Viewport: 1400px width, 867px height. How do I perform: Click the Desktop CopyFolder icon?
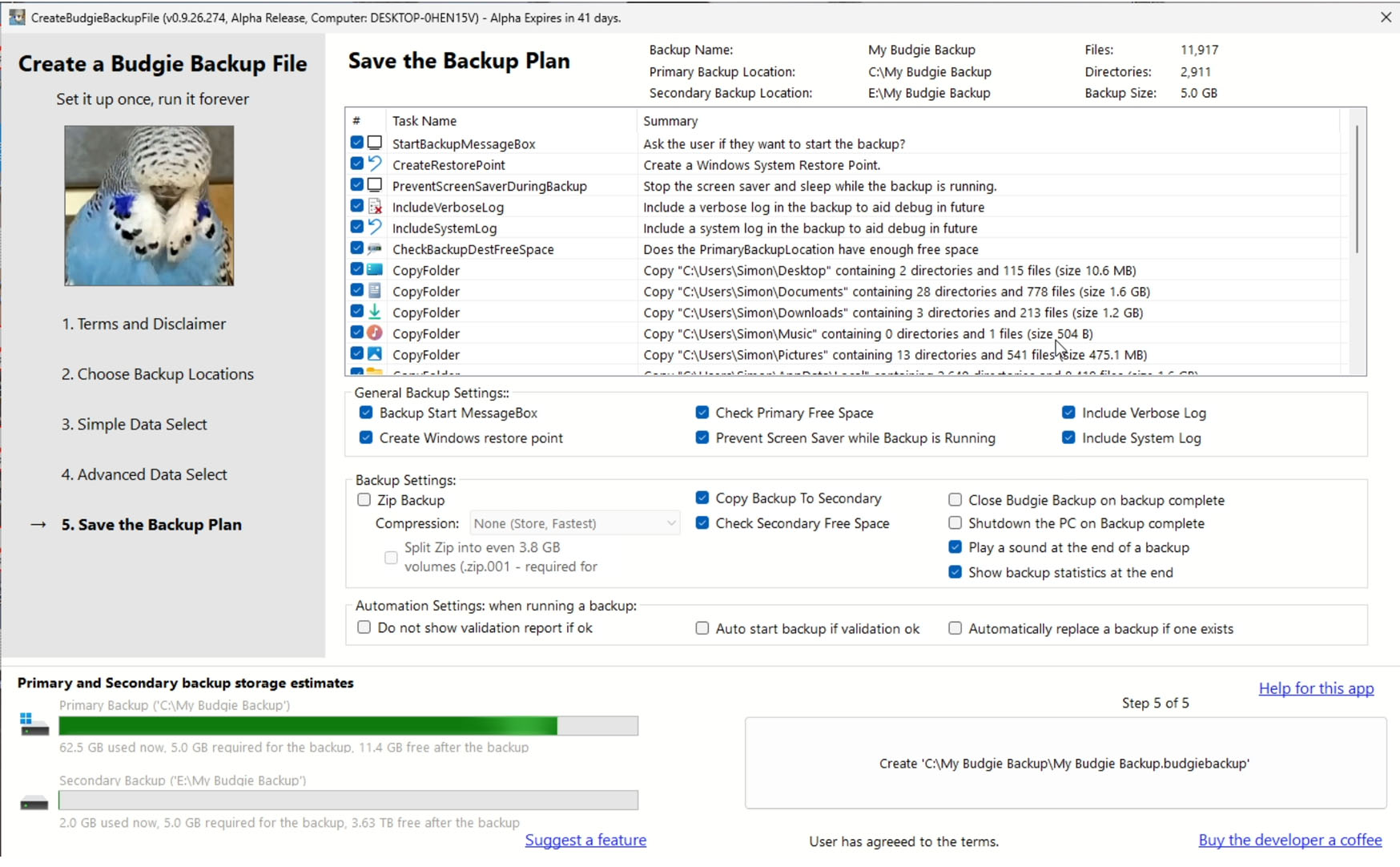(x=374, y=269)
